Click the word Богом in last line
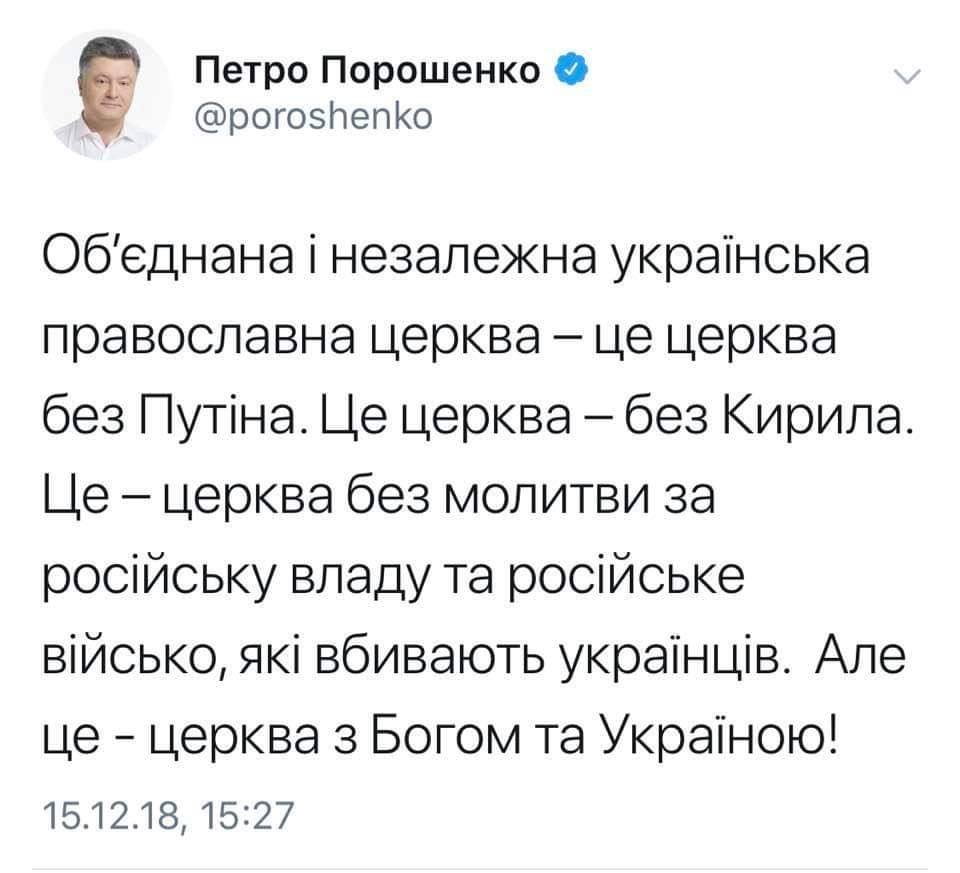960x873 pixels. pyautogui.click(x=447, y=740)
